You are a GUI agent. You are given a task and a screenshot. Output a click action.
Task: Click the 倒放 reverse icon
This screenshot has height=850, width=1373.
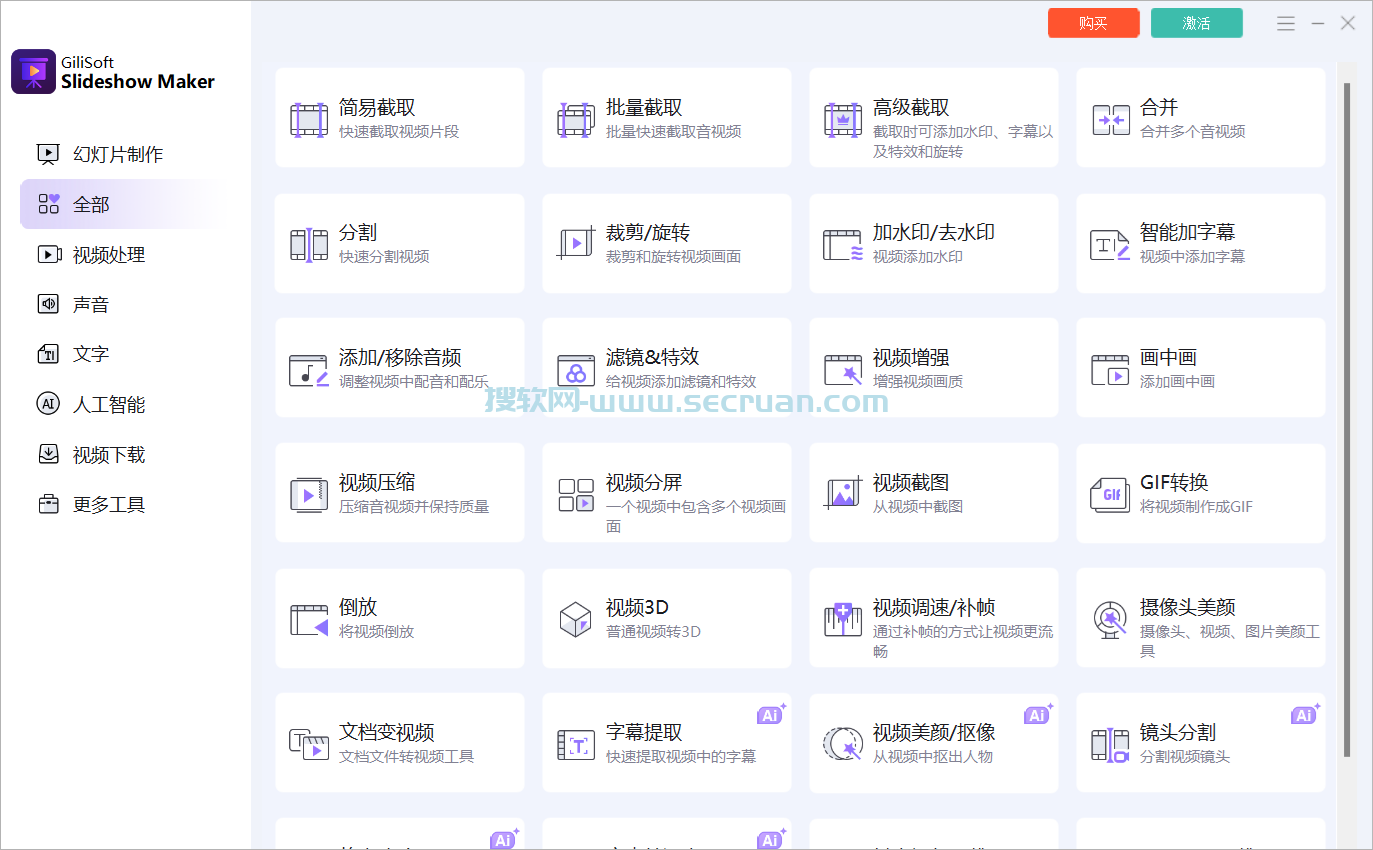click(x=308, y=620)
